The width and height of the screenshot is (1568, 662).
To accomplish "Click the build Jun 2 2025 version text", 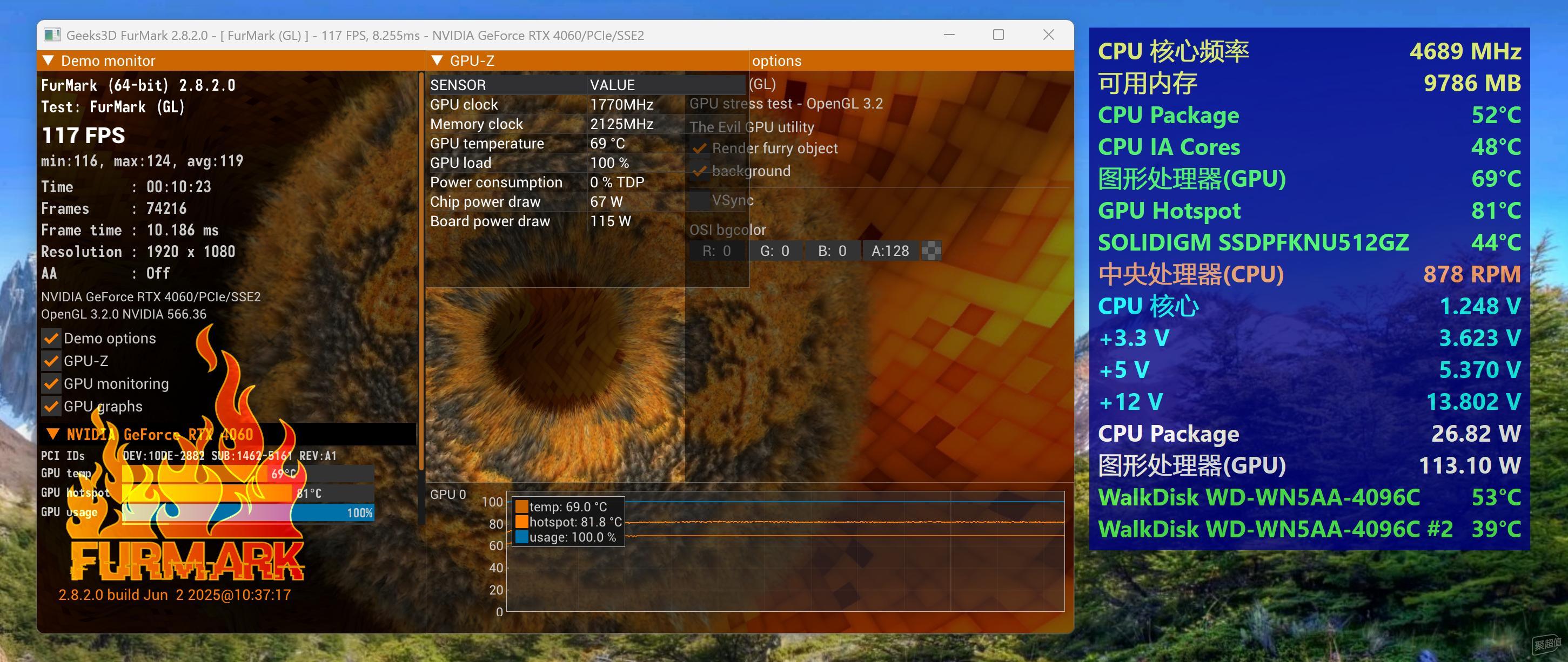I will 175,595.
